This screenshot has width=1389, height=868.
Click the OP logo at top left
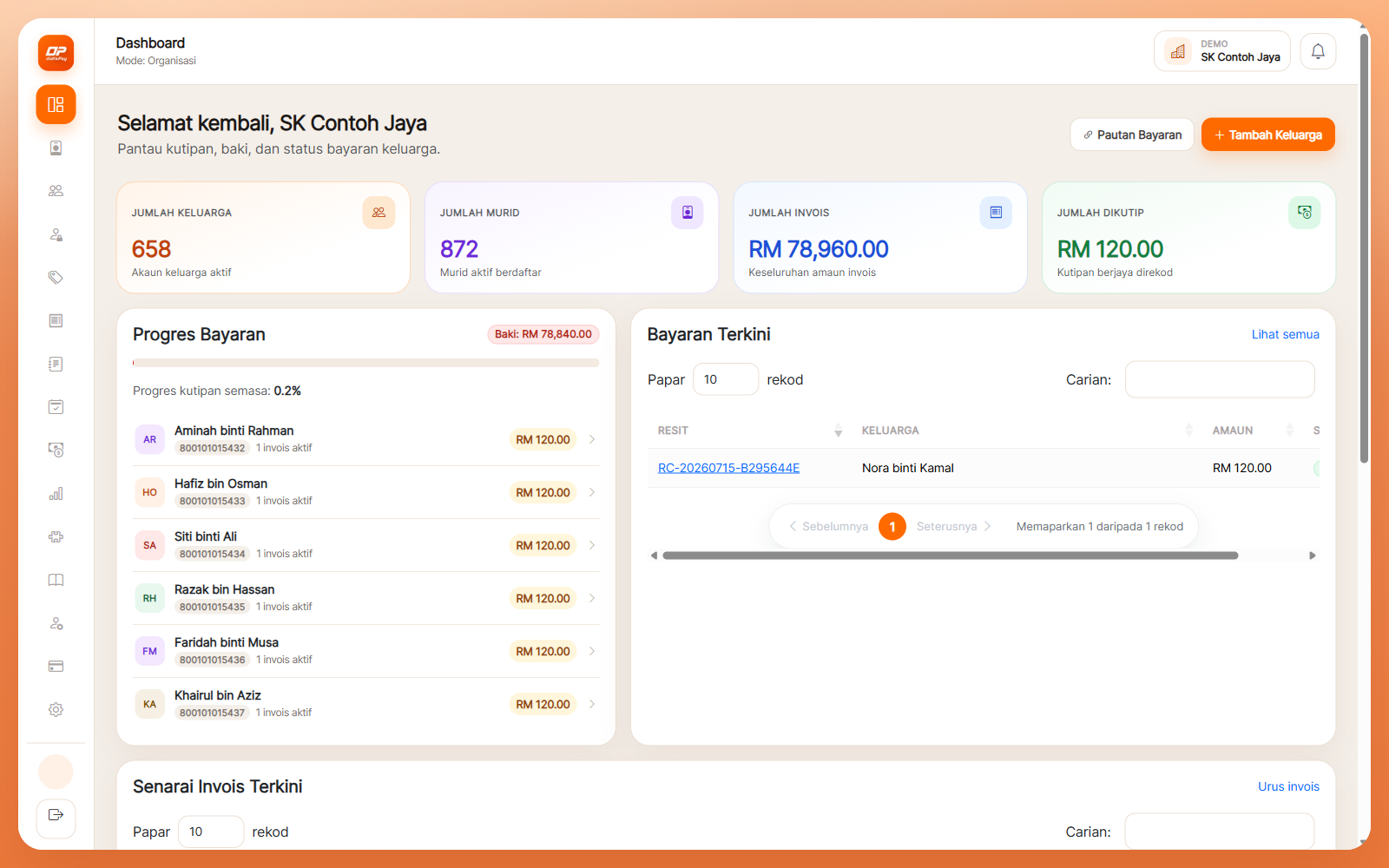(56, 53)
